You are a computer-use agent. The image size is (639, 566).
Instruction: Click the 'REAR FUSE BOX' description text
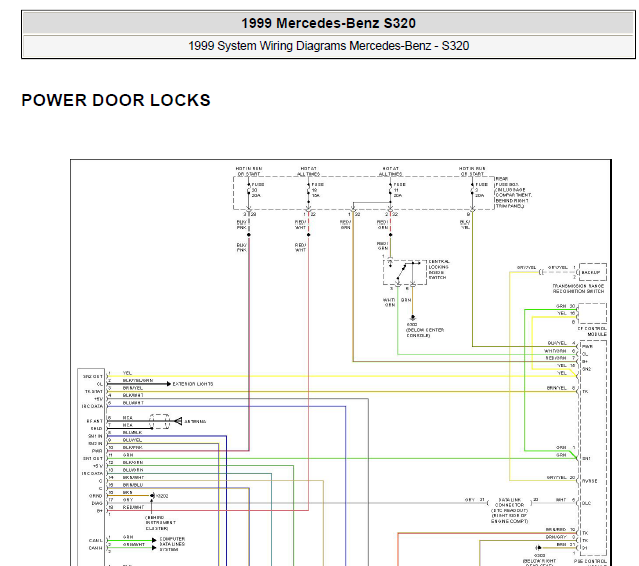(513, 192)
